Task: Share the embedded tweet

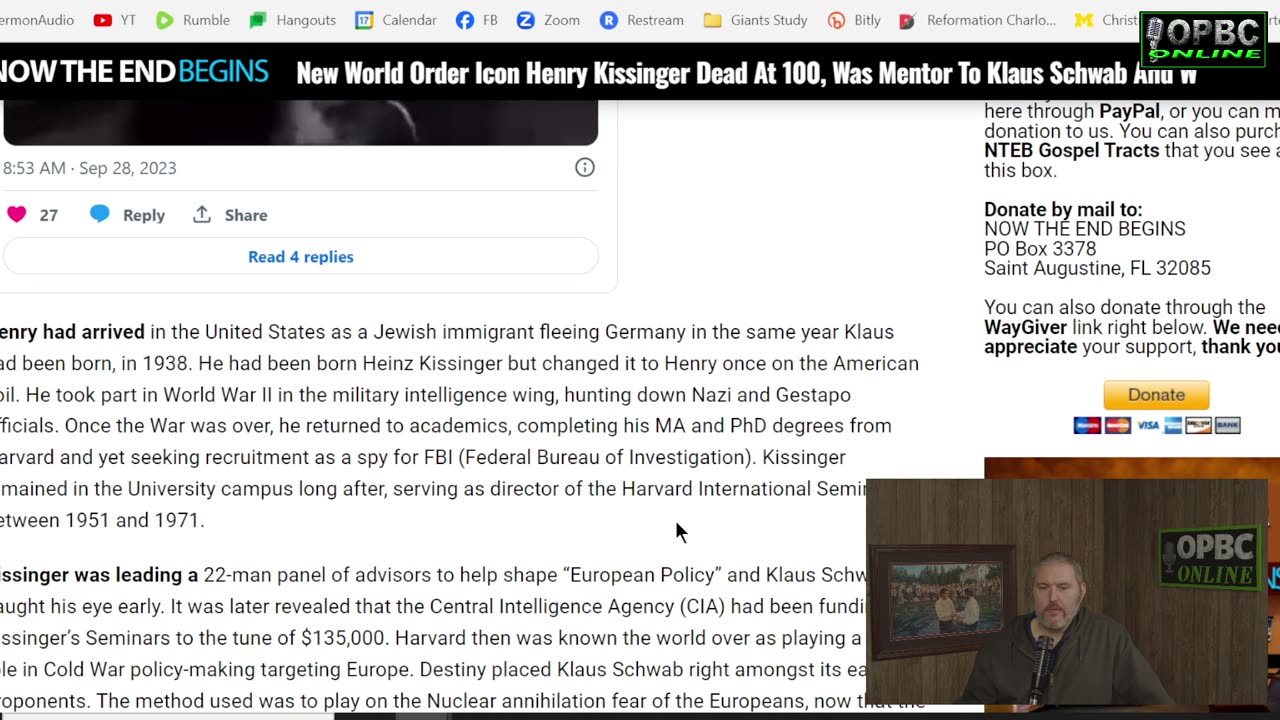Action: point(230,215)
